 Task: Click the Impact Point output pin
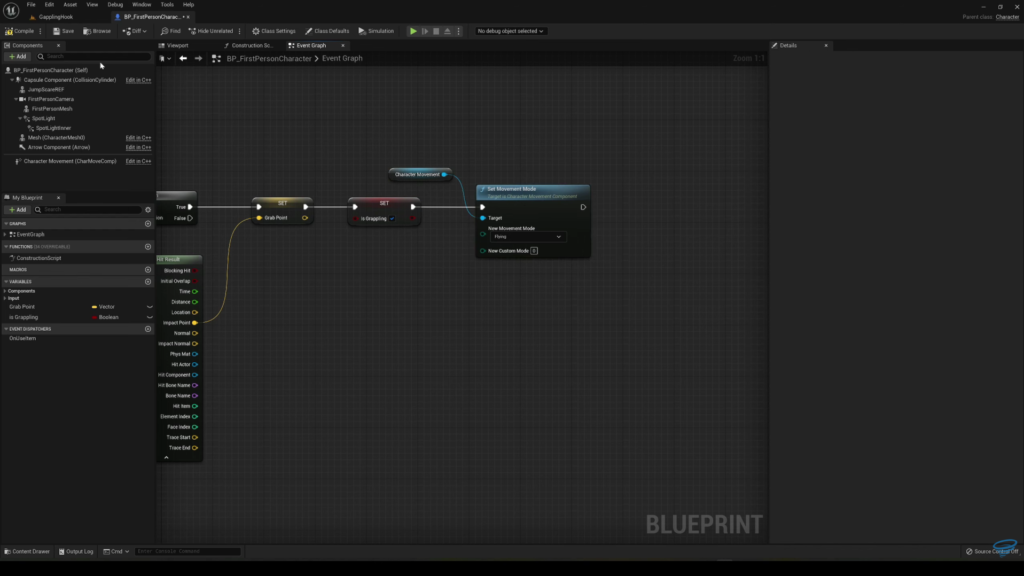point(195,323)
